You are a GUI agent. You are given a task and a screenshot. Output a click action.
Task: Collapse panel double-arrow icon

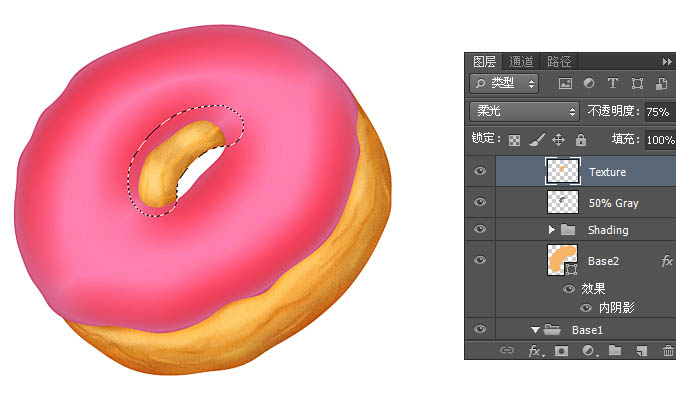667,62
